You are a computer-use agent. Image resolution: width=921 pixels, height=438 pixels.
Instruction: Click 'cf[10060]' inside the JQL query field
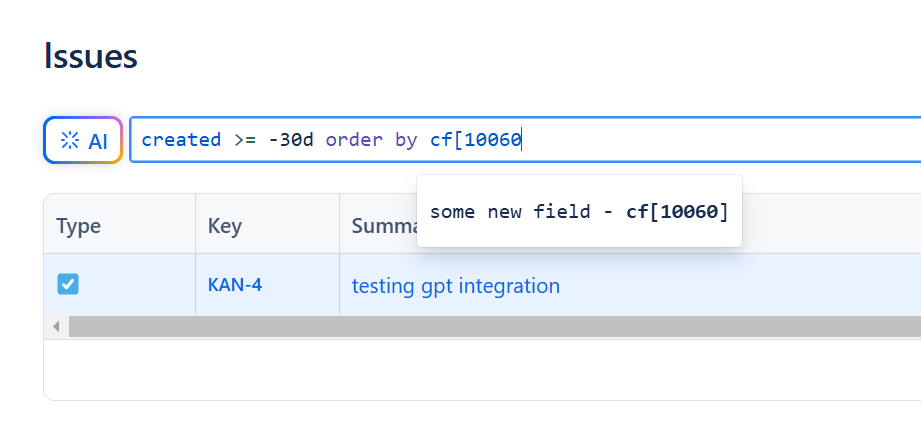click(x=476, y=140)
